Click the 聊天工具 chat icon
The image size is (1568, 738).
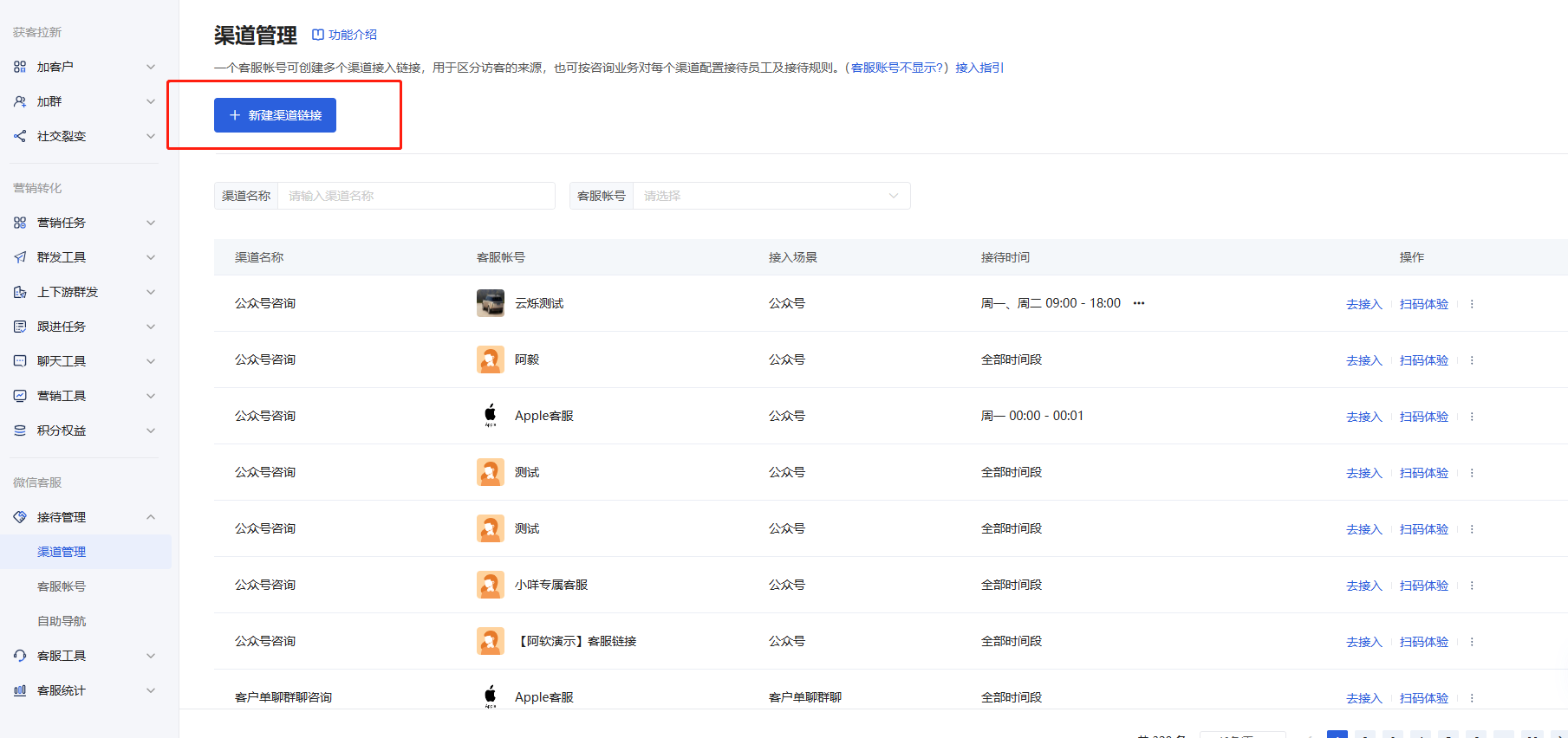tap(20, 361)
